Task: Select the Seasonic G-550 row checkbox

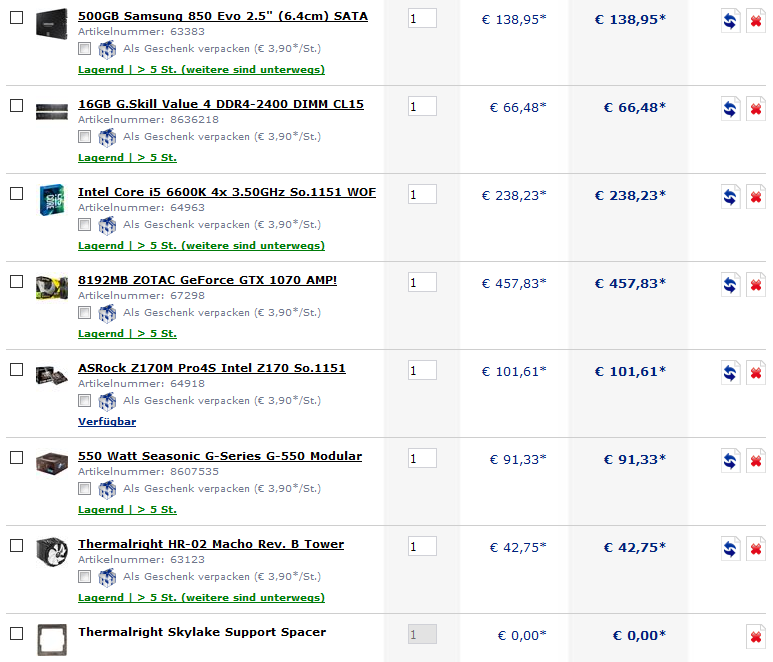Action: tap(17, 457)
